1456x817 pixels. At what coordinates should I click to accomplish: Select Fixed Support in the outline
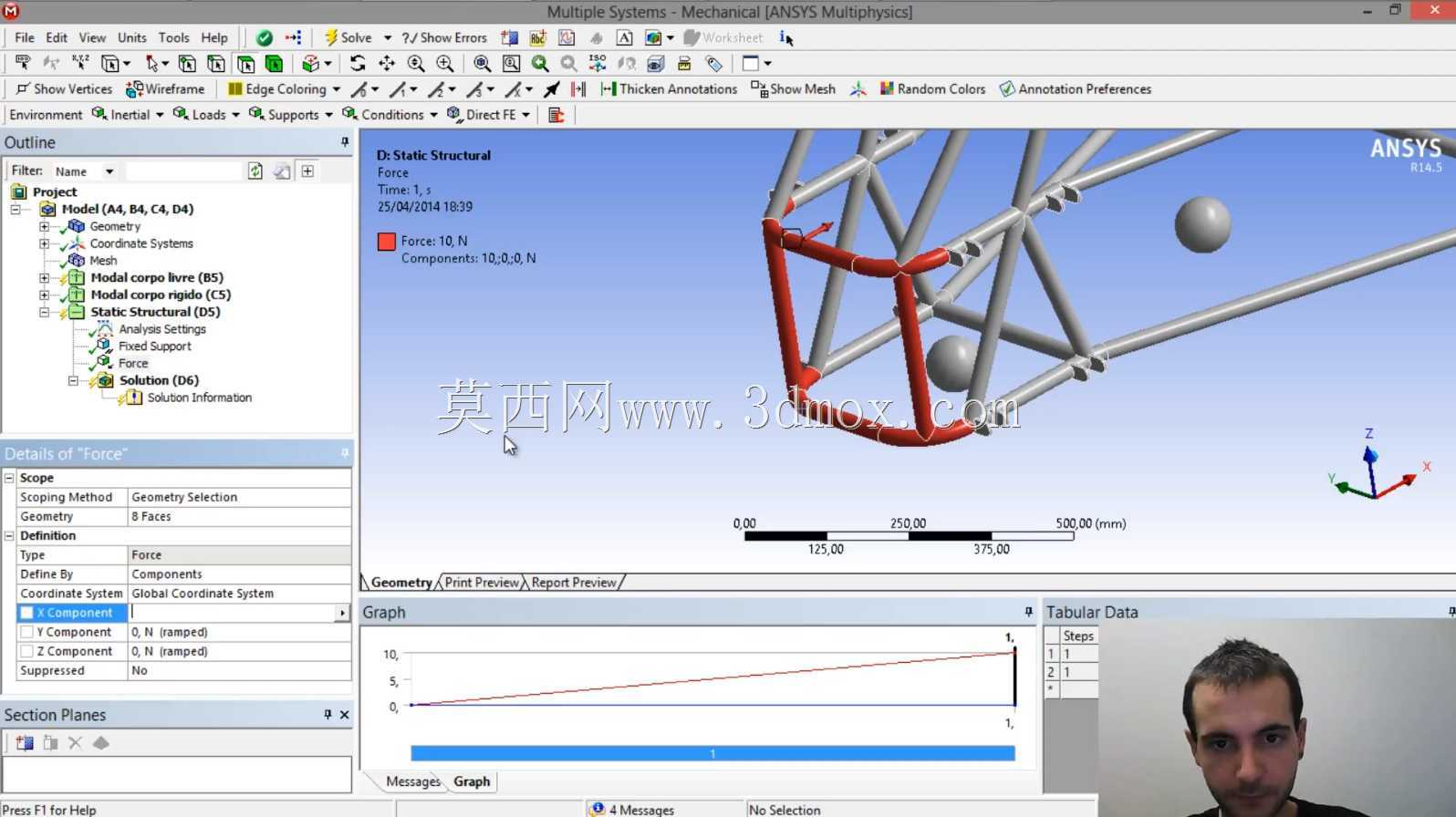tap(154, 346)
